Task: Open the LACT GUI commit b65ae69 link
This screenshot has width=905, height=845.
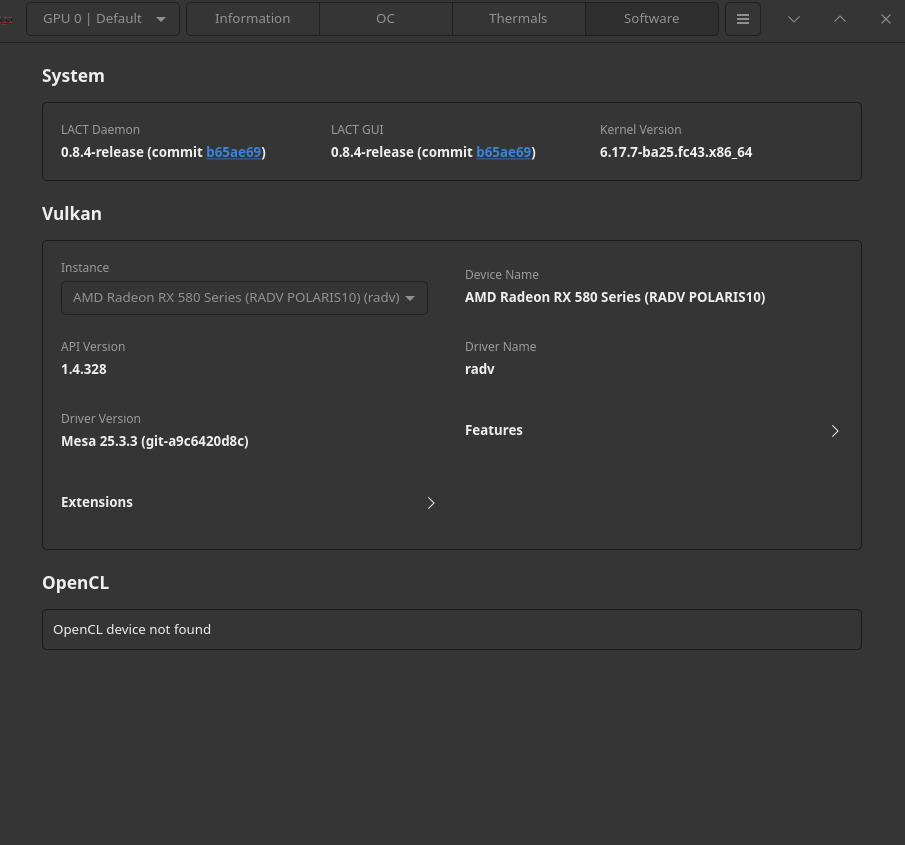Action: pyautogui.click(x=503, y=153)
